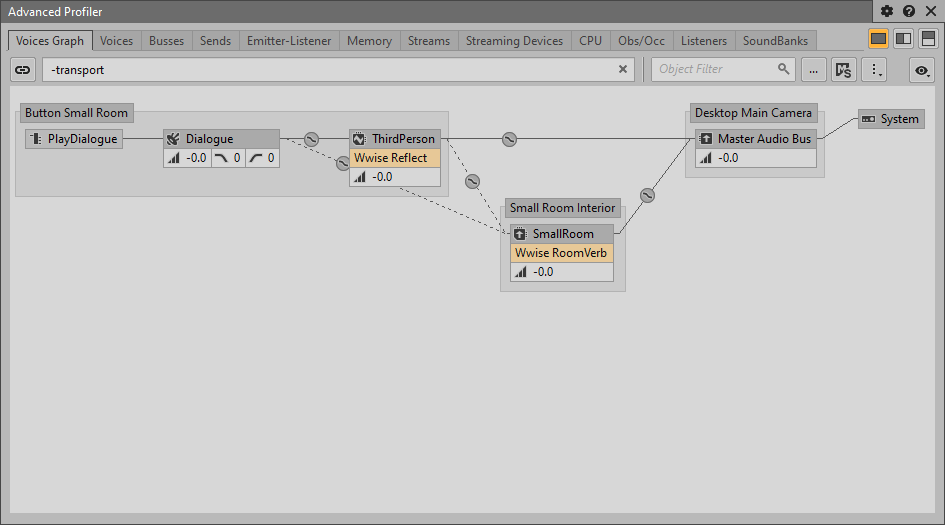Select the PlayDialogue event node
The image size is (945, 525).
73,139
